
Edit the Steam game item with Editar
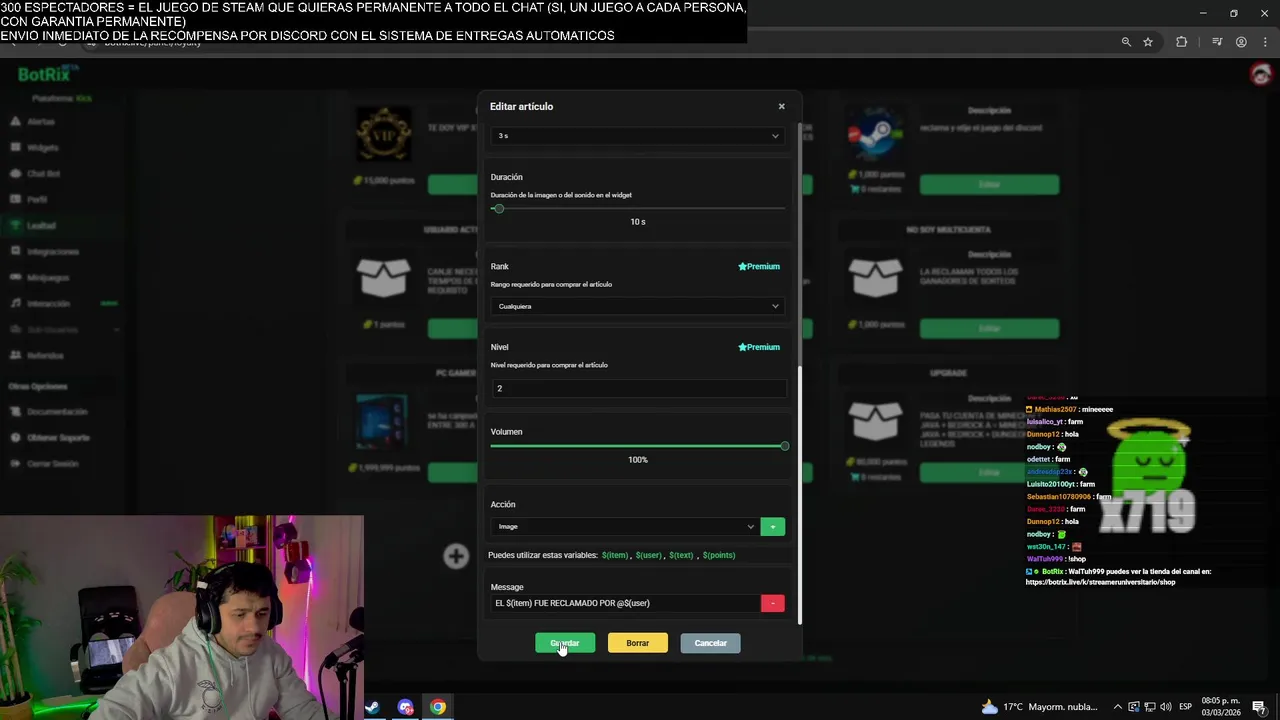coord(989,185)
